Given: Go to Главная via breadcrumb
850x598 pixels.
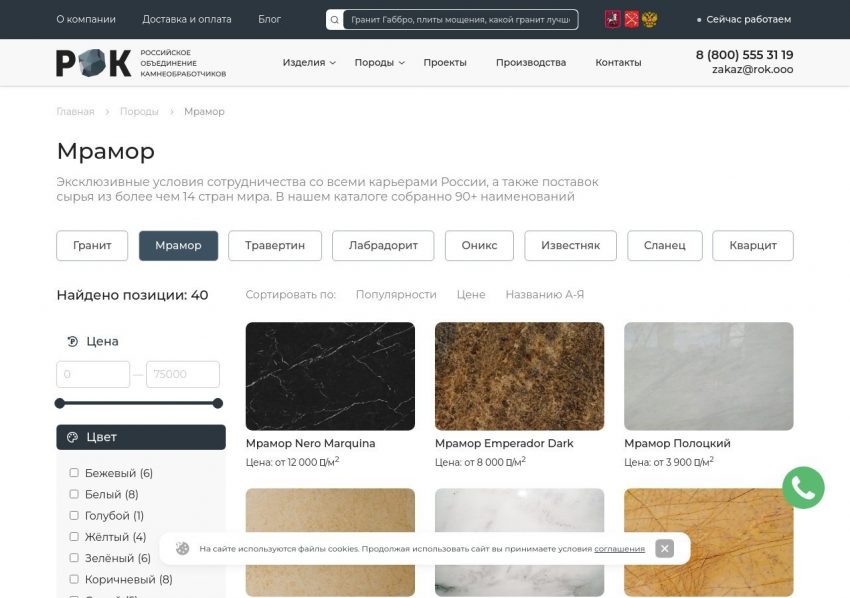Looking at the screenshot, I should coord(75,112).
